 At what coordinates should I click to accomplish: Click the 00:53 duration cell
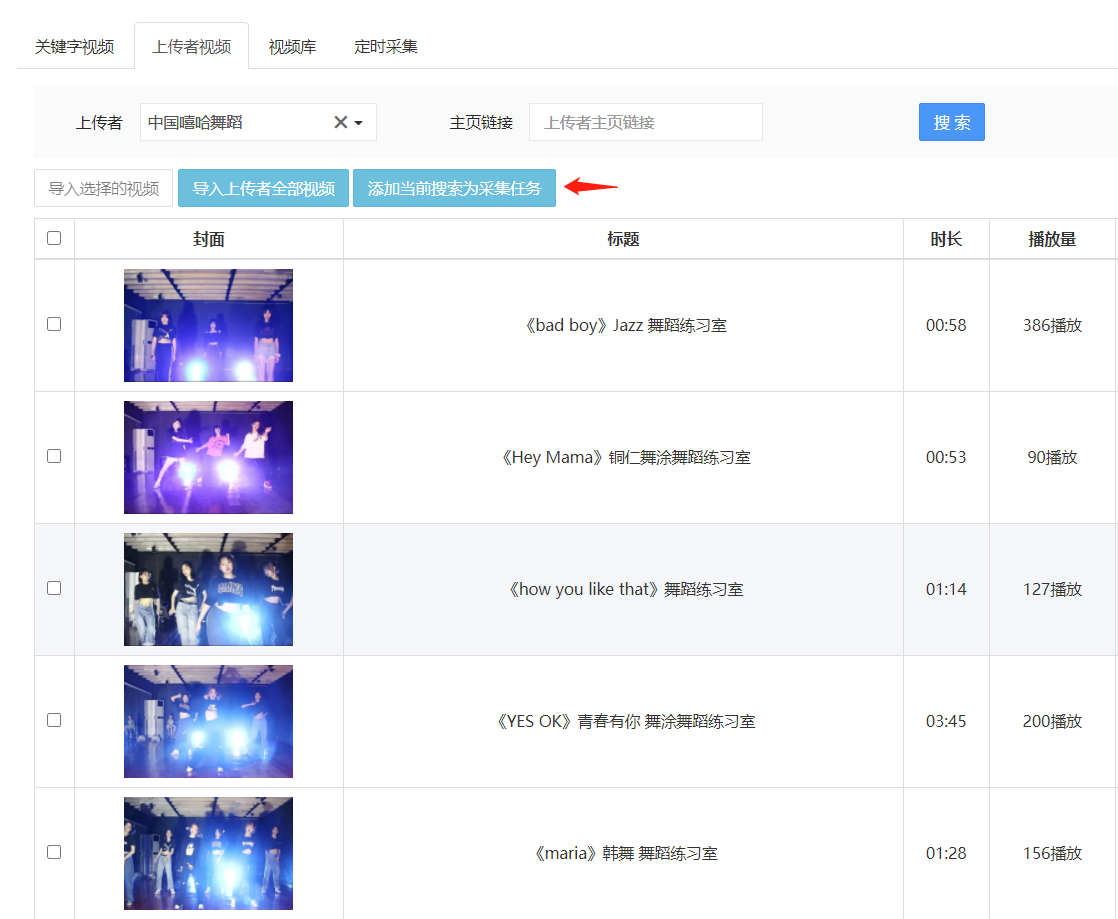coord(946,457)
